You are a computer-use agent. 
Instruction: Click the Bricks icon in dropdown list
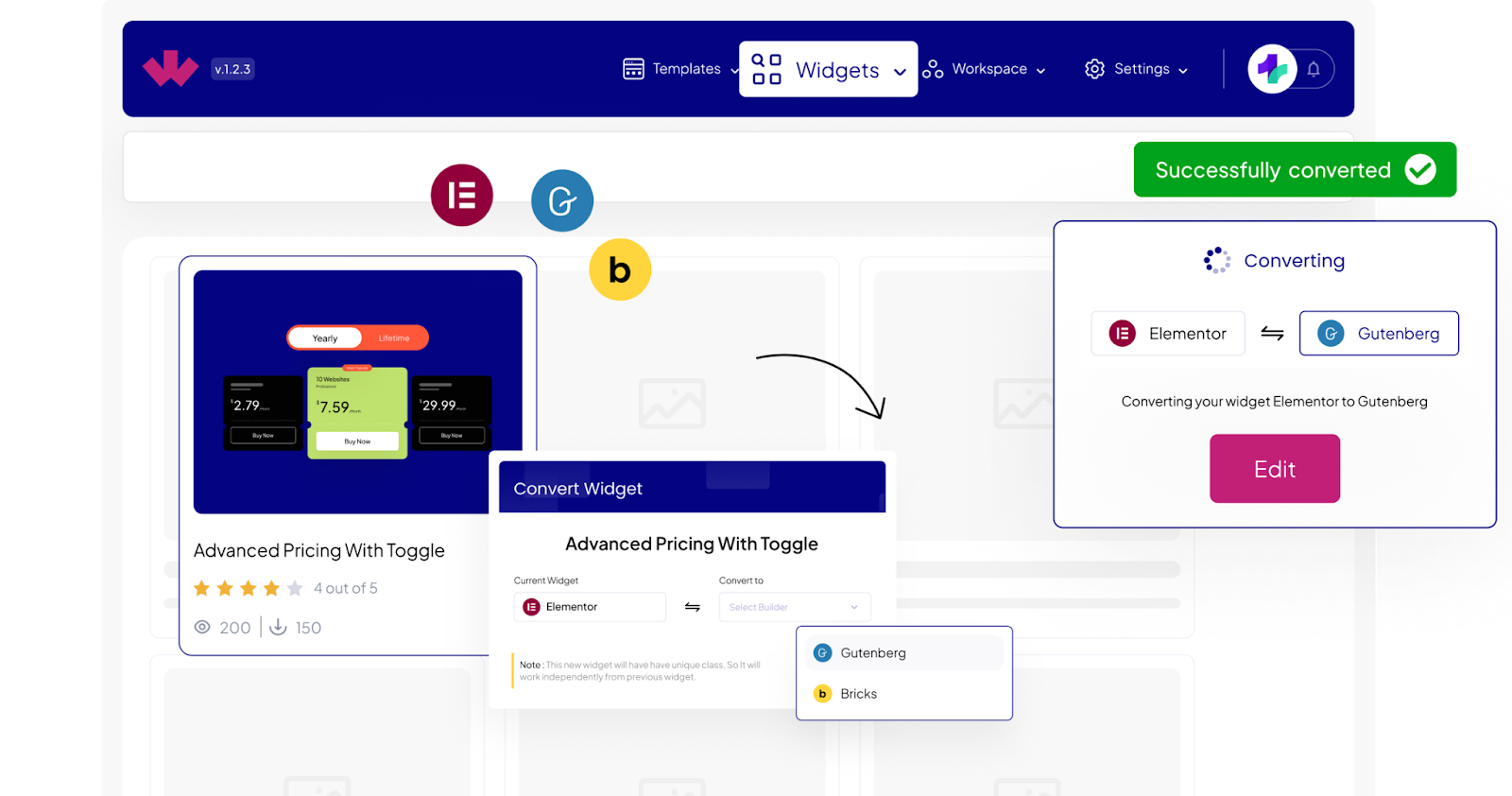coord(823,694)
